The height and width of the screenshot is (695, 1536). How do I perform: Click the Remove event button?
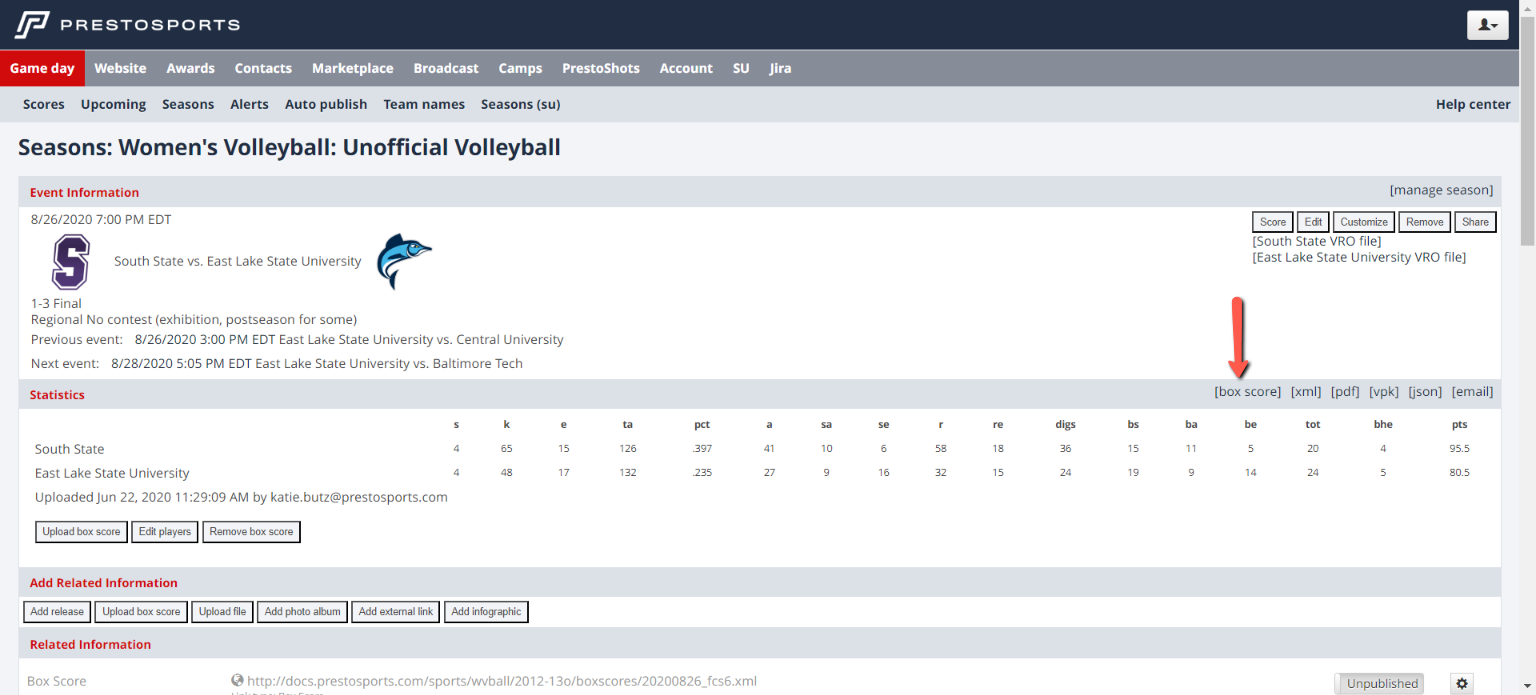pyautogui.click(x=1425, y=222)
